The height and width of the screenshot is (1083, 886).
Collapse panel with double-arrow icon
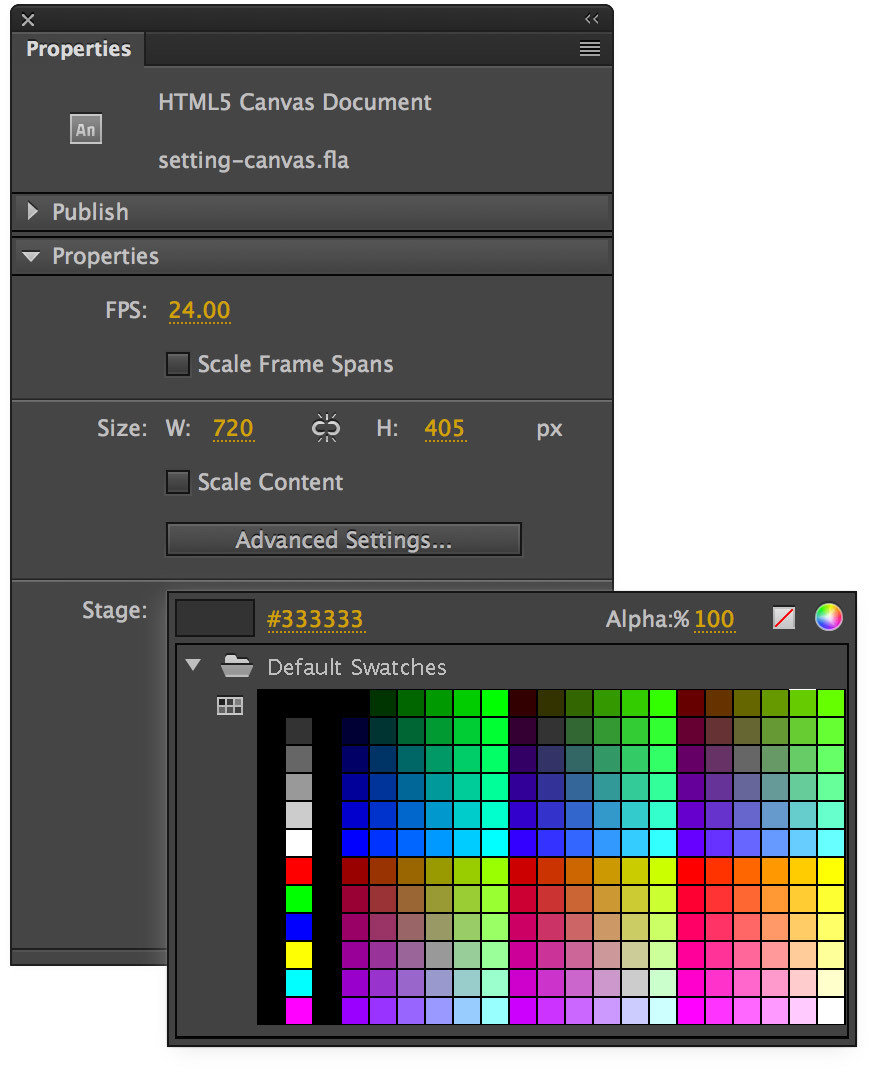(x=592, y=19)
